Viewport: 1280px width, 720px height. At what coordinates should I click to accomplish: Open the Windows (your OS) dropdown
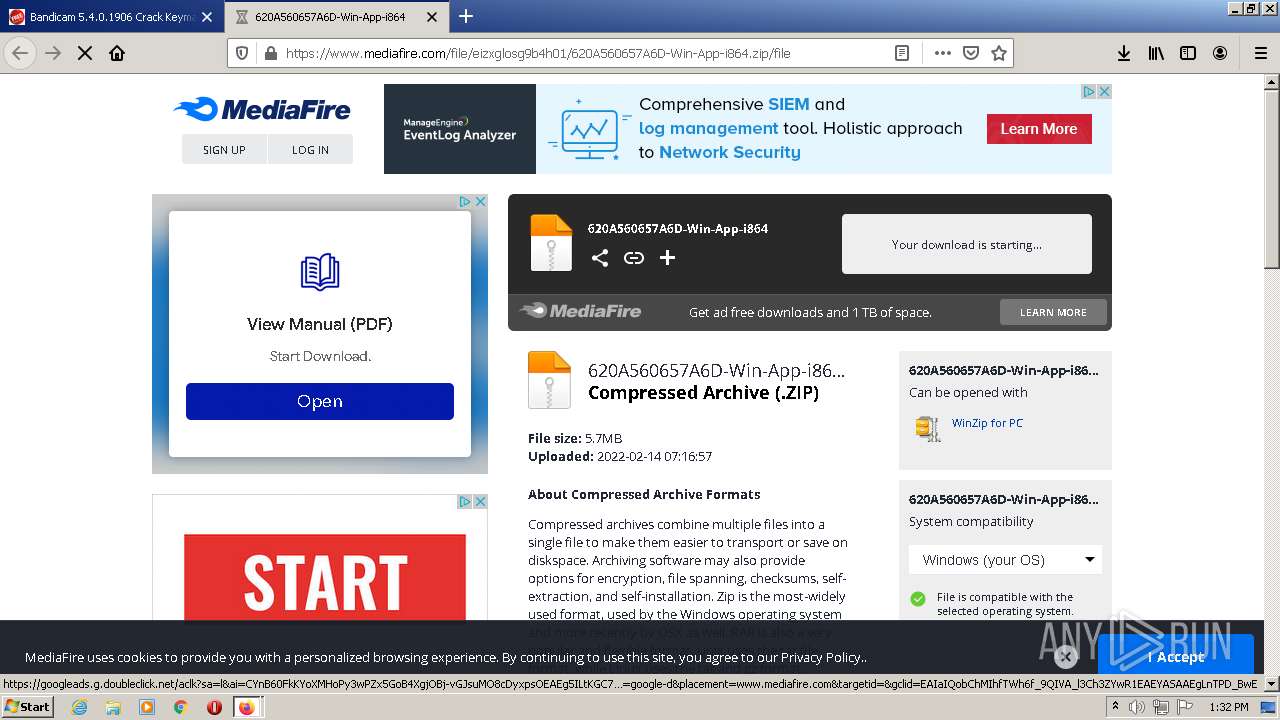[x=1005, y=560]
